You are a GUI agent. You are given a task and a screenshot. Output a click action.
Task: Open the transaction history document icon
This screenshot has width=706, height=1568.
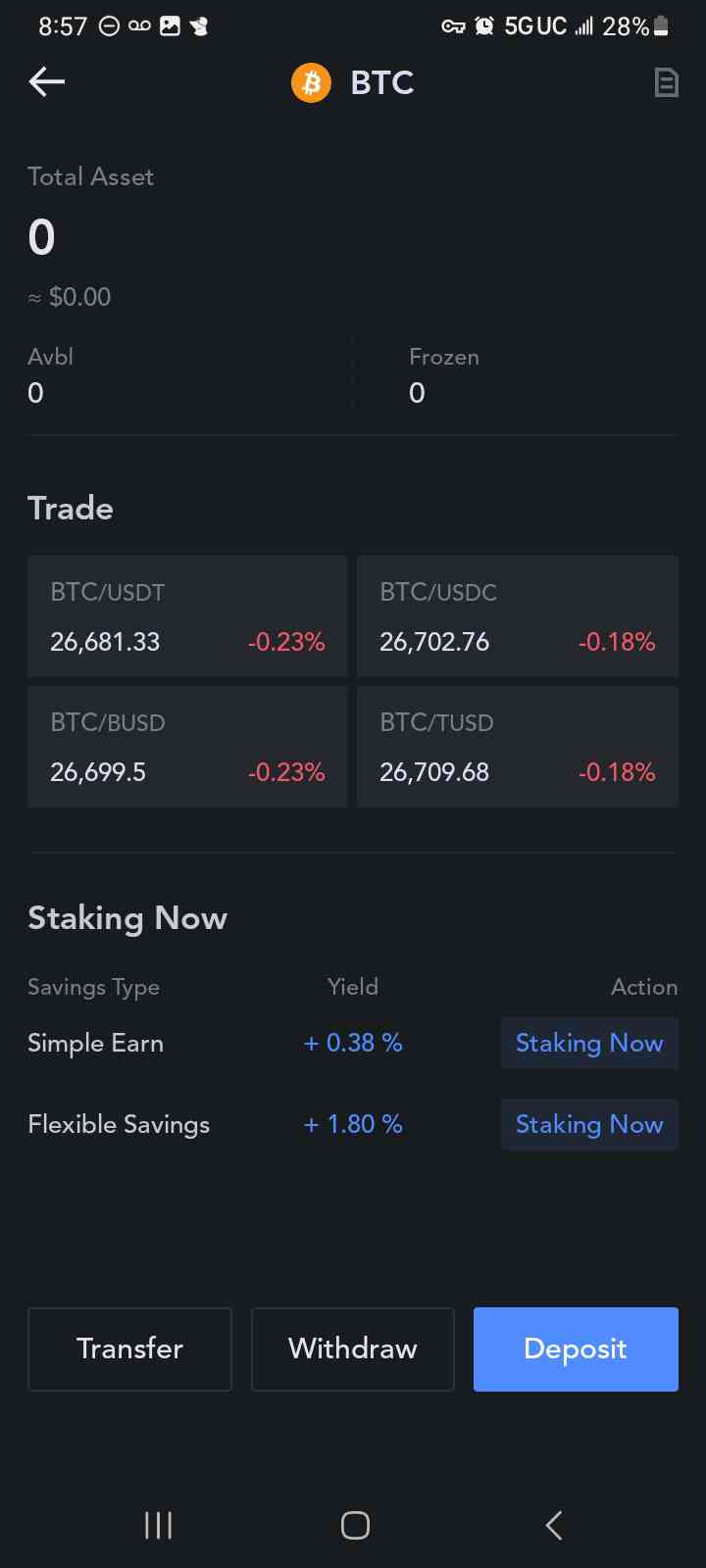click(x=666, y=82)
